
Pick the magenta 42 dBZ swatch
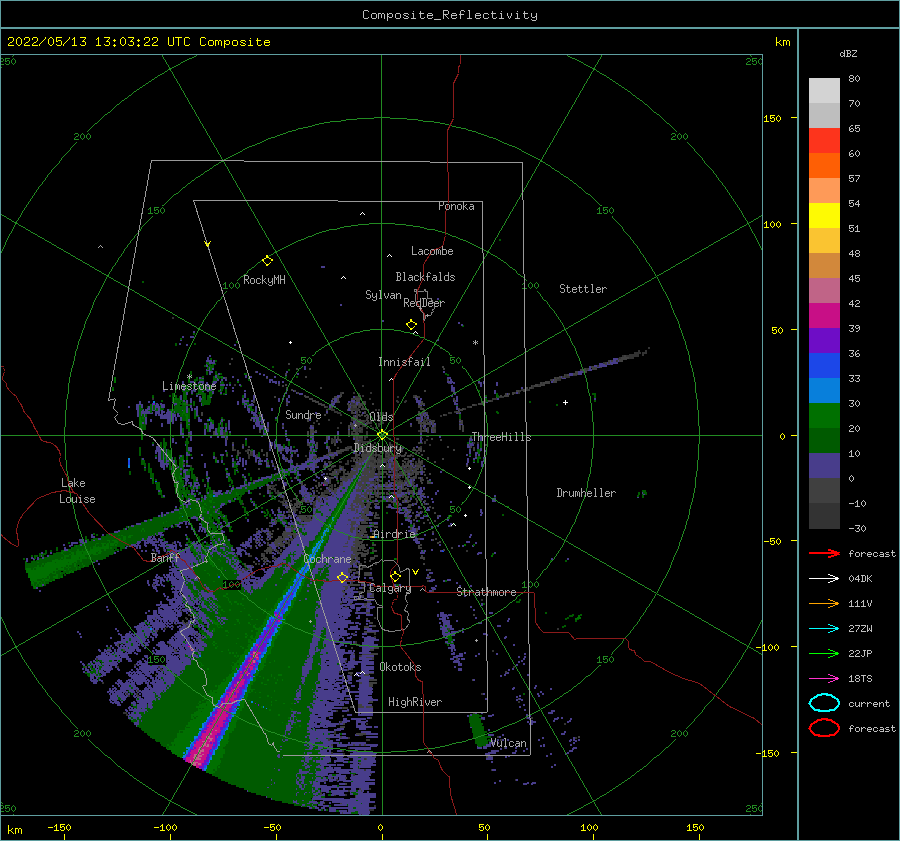click(824, 315)
